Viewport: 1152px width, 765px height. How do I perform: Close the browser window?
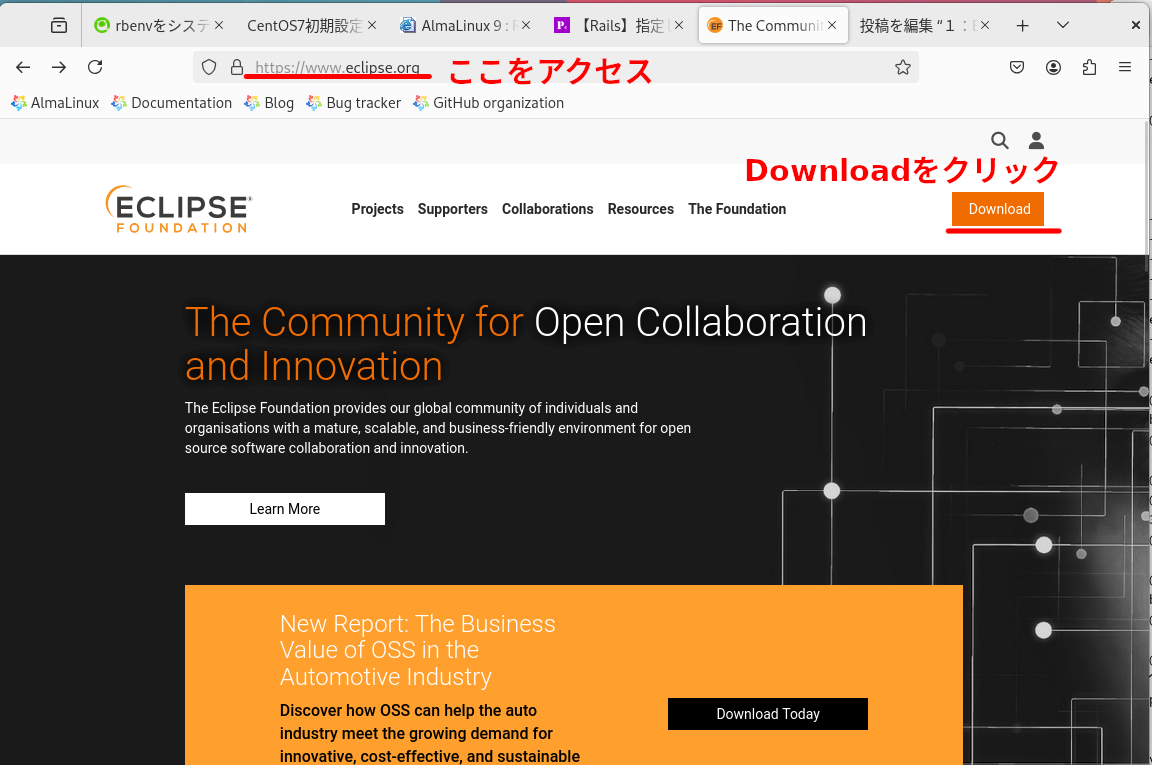[x=1136, y=26]
